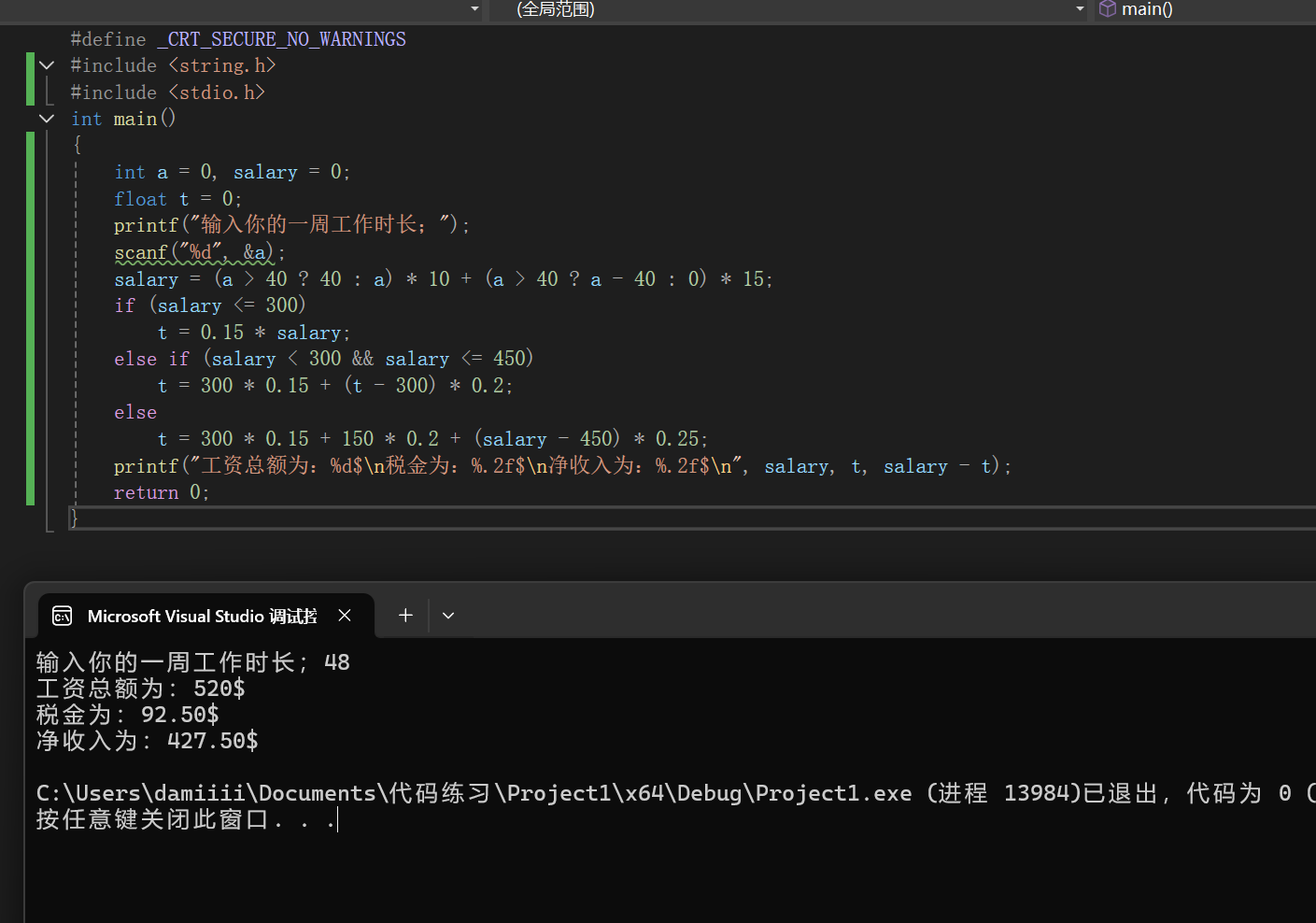The width and height of the screenshot is (1316, 923).
Task: Click the '按任意键关闭此窗口' prompt line
Action: (x=186, y=819)
